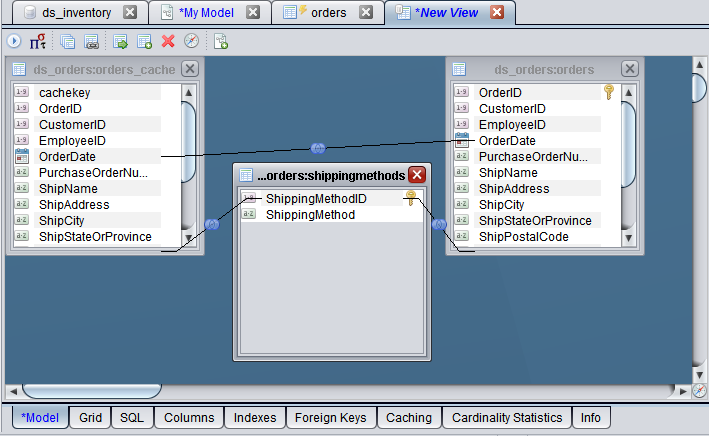Click the compass icon at canvas bottom corner
Screen dimensions: 709x436
tap(700, 390)
